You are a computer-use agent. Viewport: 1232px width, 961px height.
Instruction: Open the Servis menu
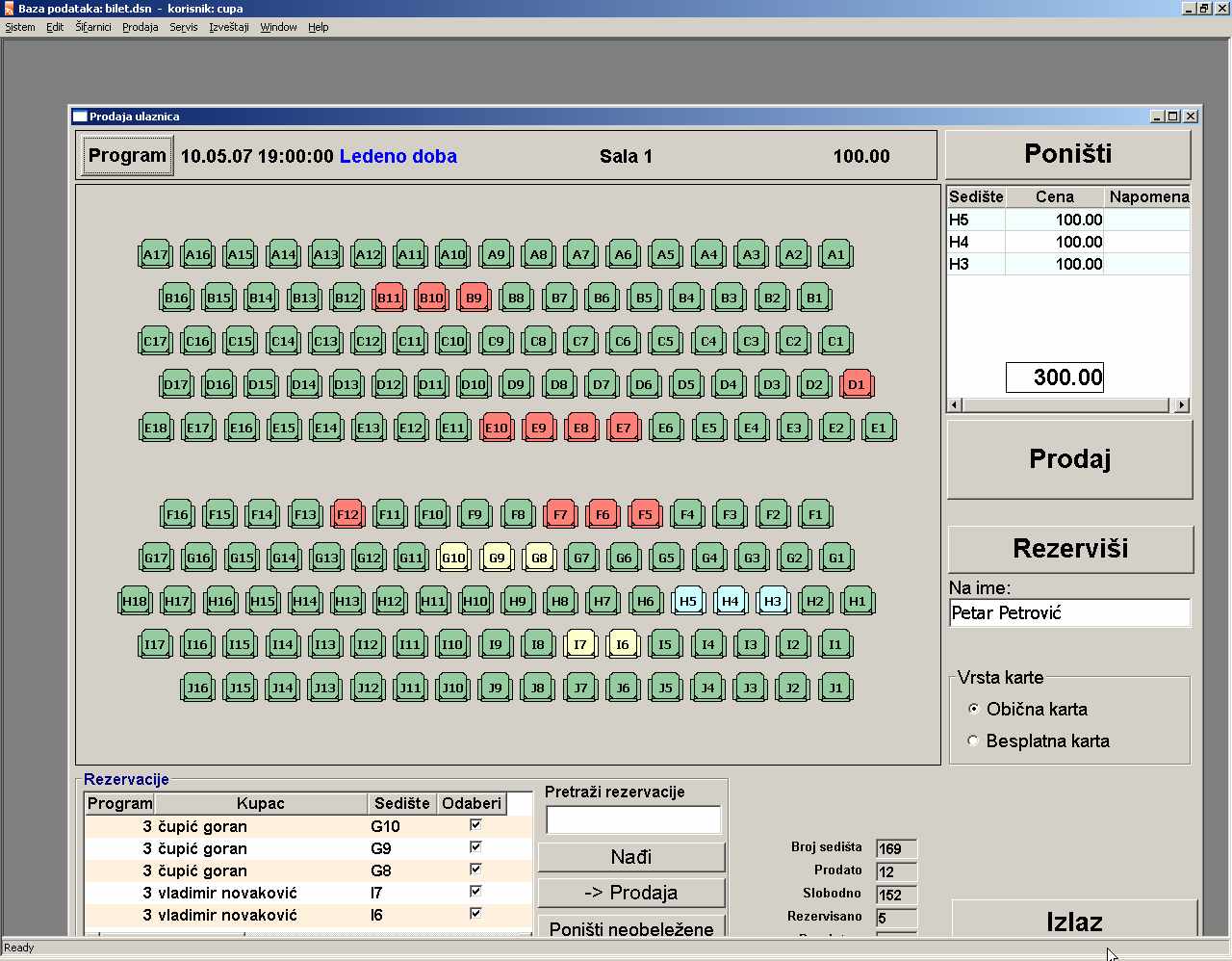(x=184, y=27)
